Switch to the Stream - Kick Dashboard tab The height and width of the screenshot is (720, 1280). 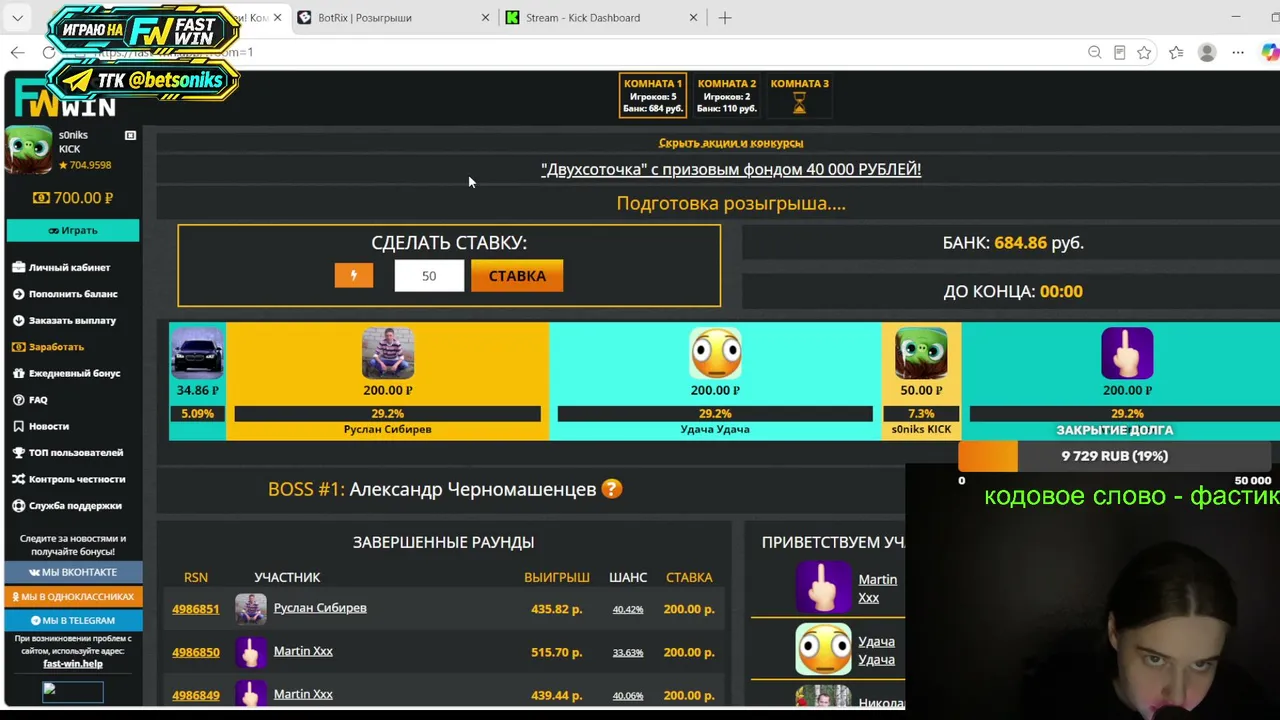pyautogui.click(x=602, y=18)
